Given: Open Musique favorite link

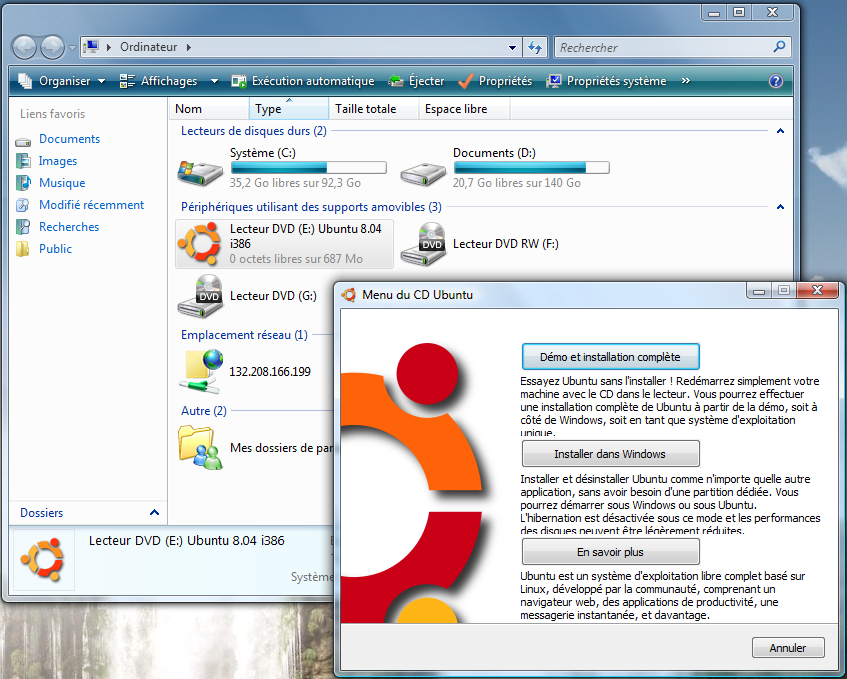Looking at the screenshot, I should [x=62, y=183].
